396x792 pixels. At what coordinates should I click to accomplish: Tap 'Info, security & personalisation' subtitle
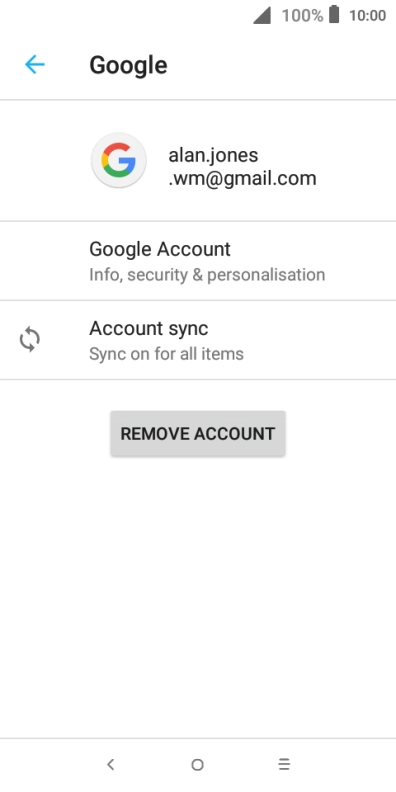pos(207,275)
